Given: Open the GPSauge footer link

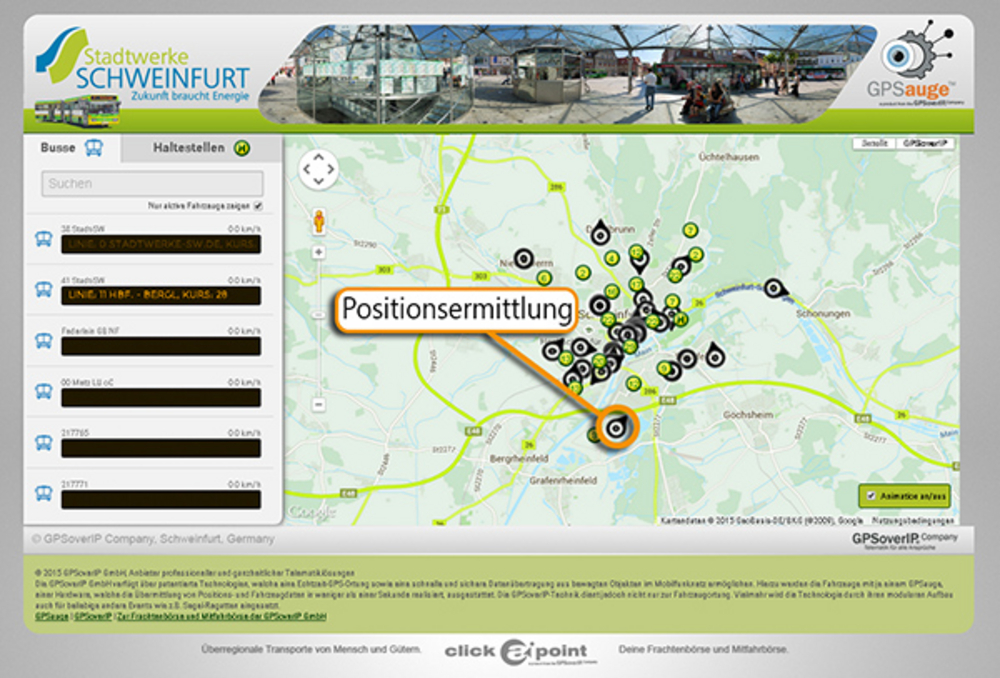Looking at the screenshot, I should click(x=52, y=617).
